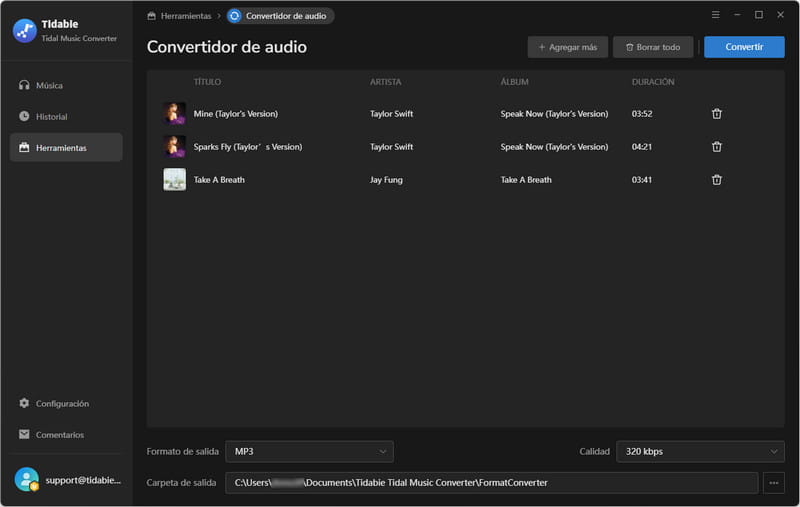Click the Borrar todo button
Image resolution: width=800 pixels, height=507 pixels.
pyautogui.click(x=653, y=47)
